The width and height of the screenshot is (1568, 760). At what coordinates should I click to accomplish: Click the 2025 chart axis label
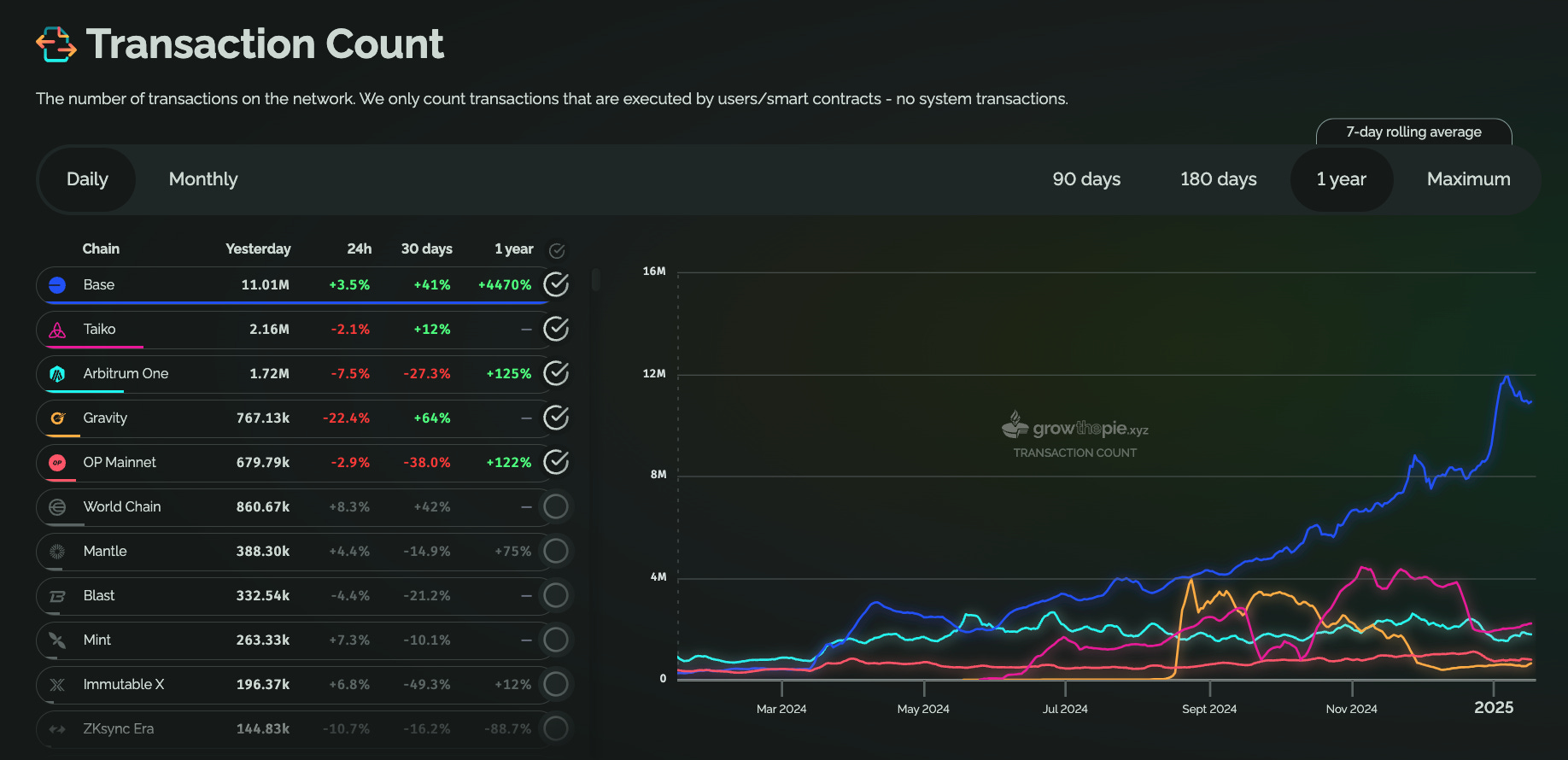(x=1494, y=707)
